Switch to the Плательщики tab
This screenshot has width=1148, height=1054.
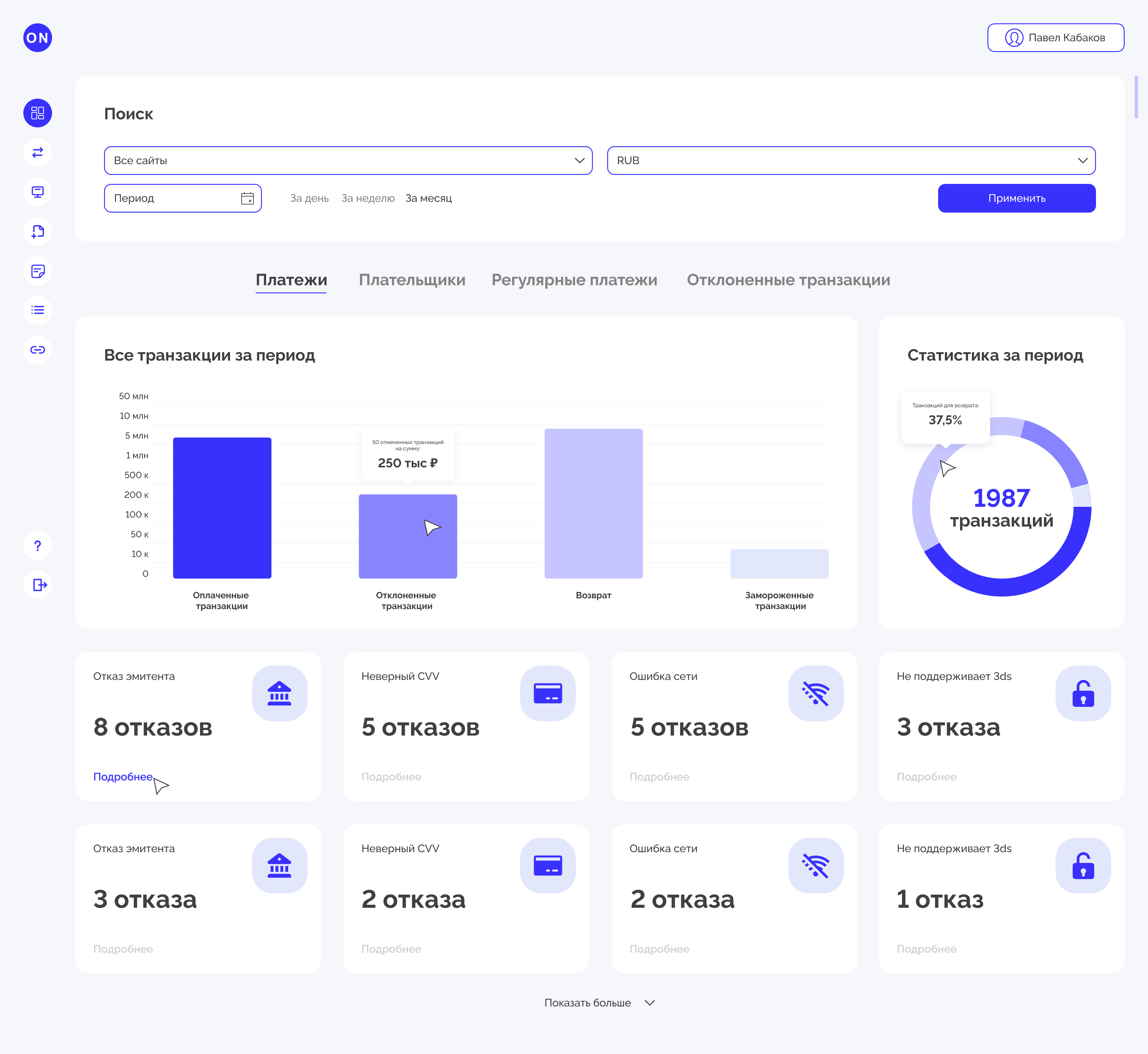412,280
